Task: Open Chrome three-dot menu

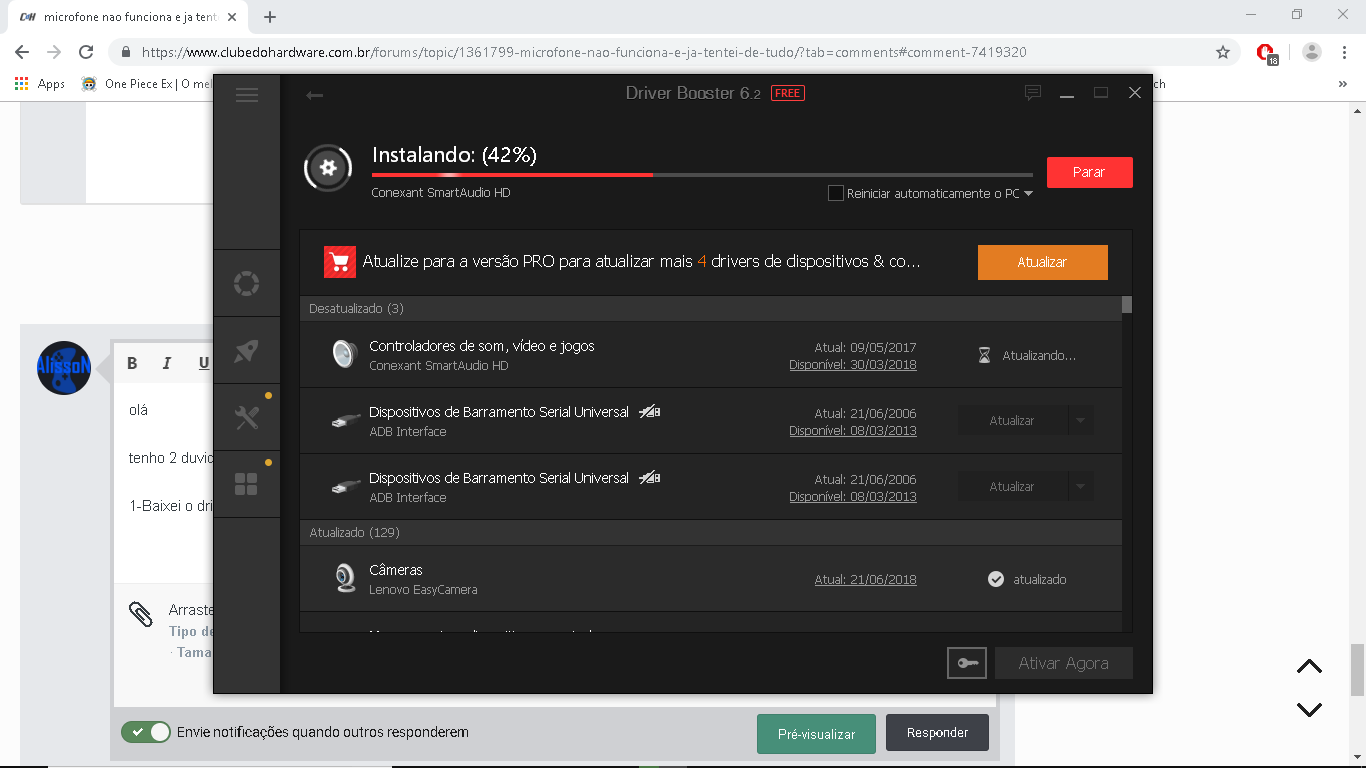Action: 1344,52
